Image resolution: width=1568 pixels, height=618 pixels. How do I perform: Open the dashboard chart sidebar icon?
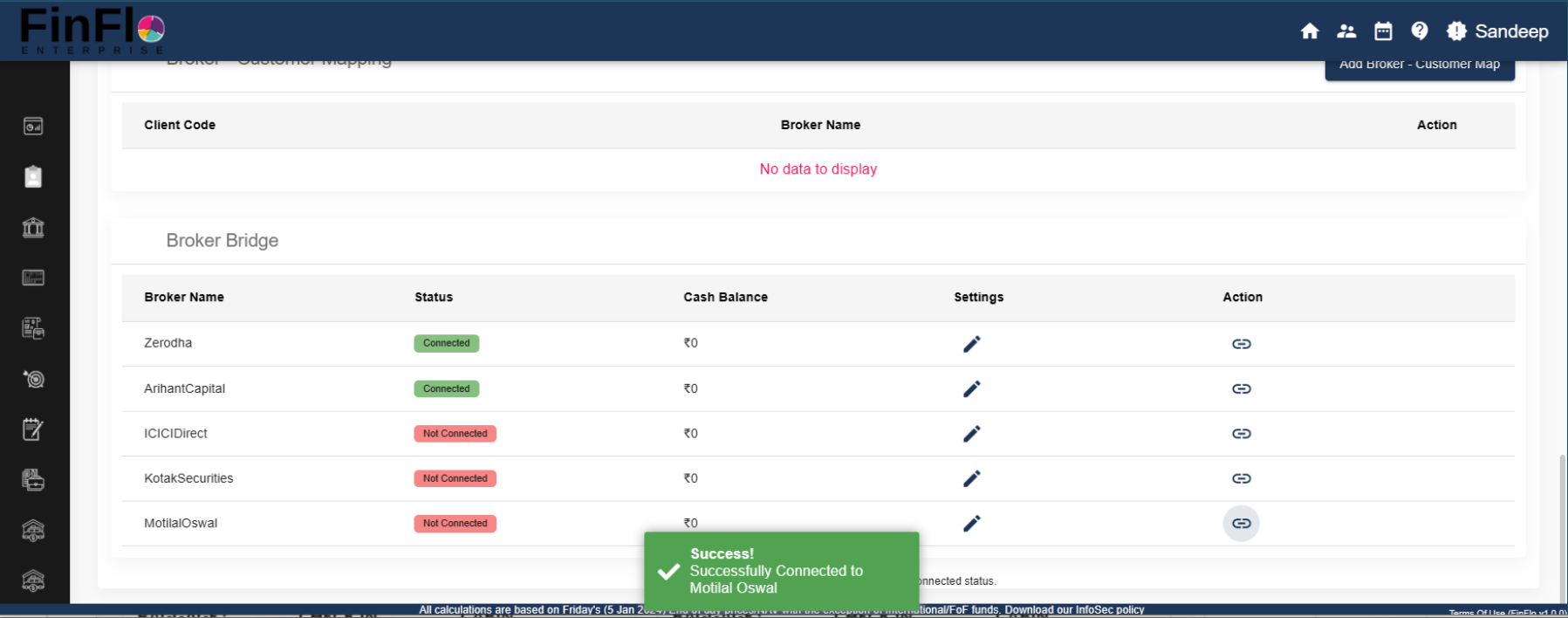coord(33,127)
